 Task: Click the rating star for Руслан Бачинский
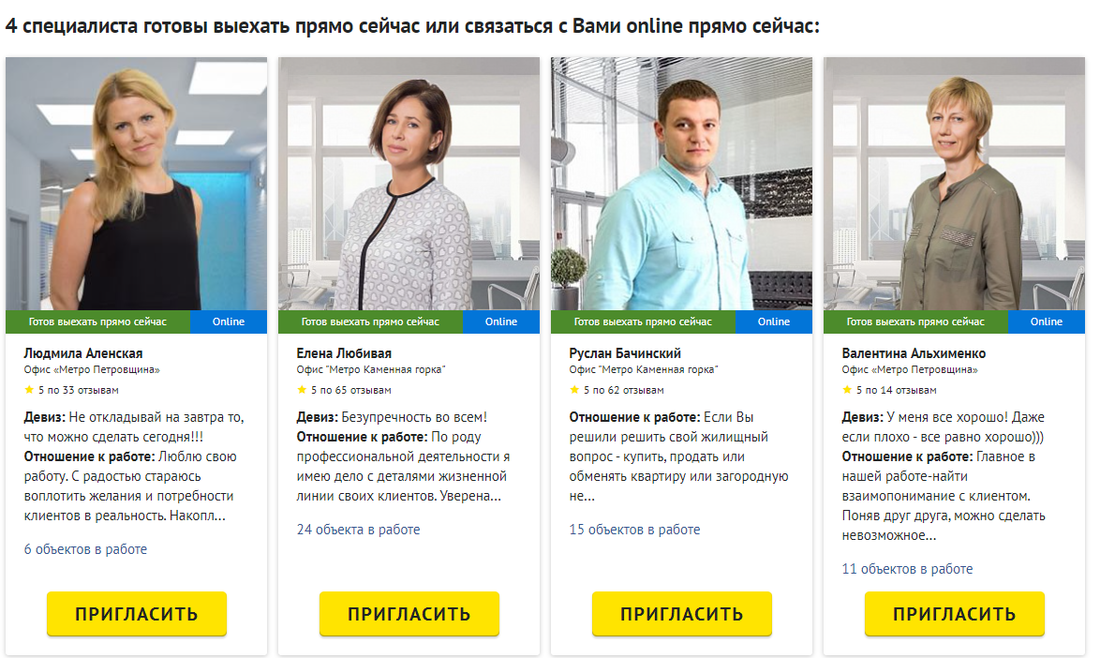coord(575,390)
